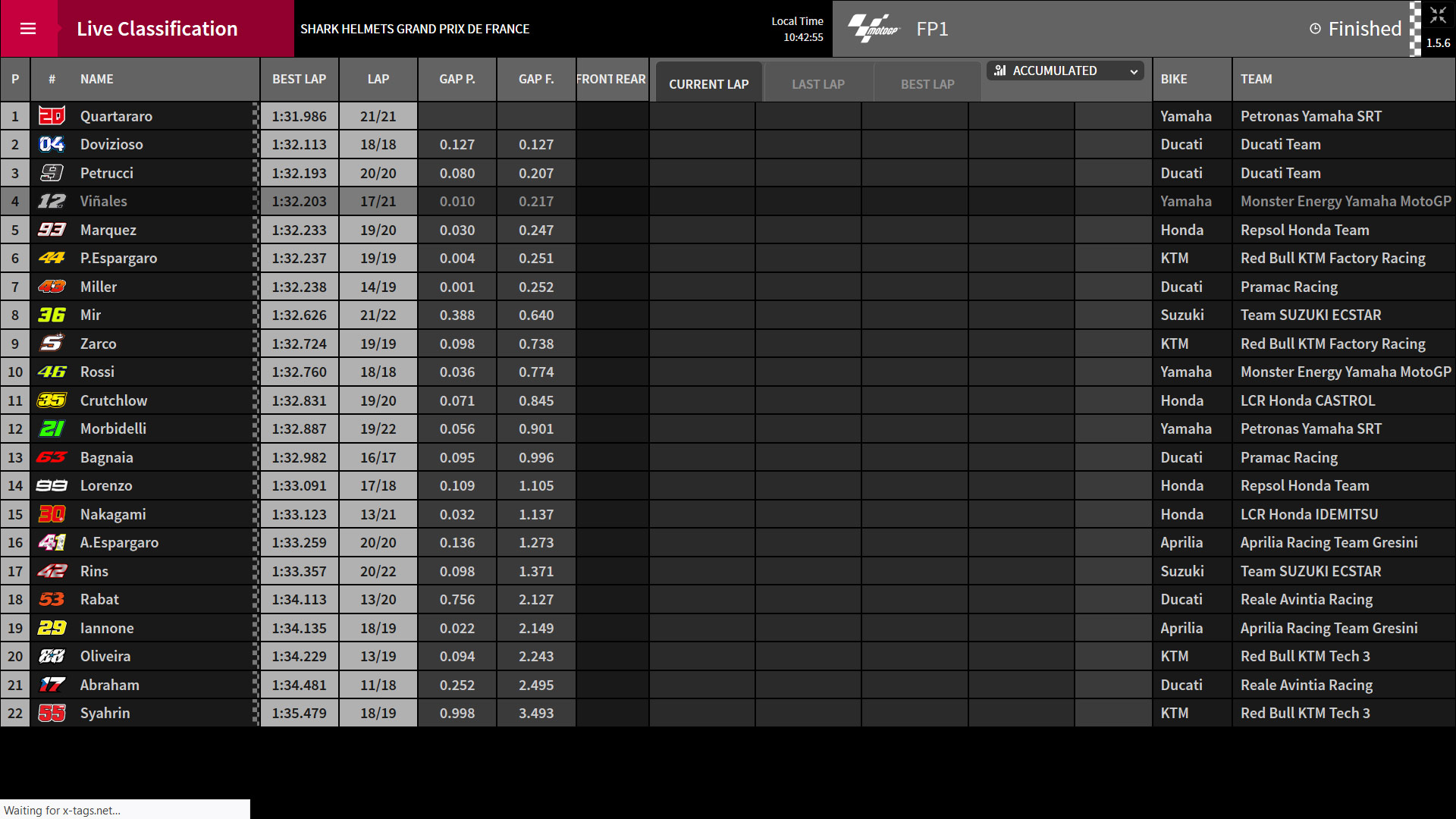
Task: Select rider name Marquez
Action: (108, 230)
